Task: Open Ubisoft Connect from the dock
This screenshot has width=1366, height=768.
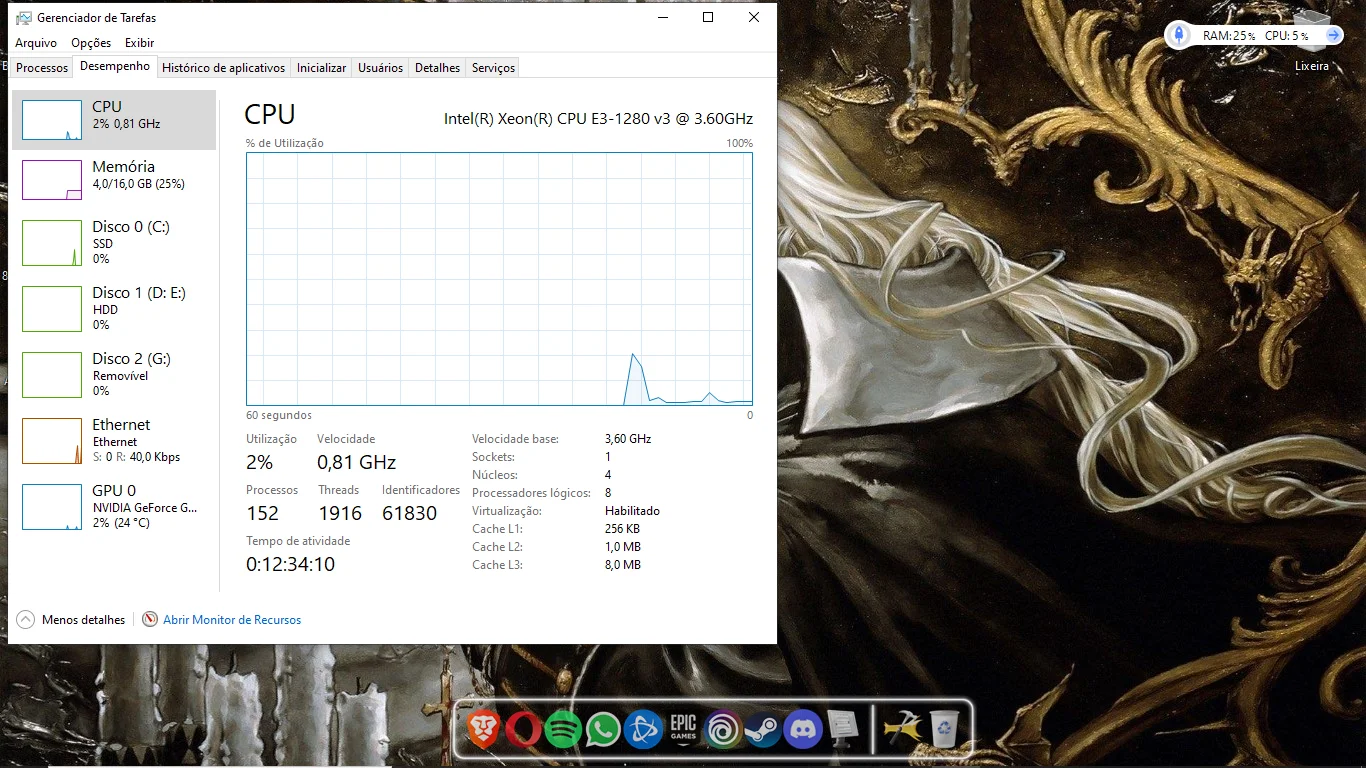Action: click(x=722, y=729)
